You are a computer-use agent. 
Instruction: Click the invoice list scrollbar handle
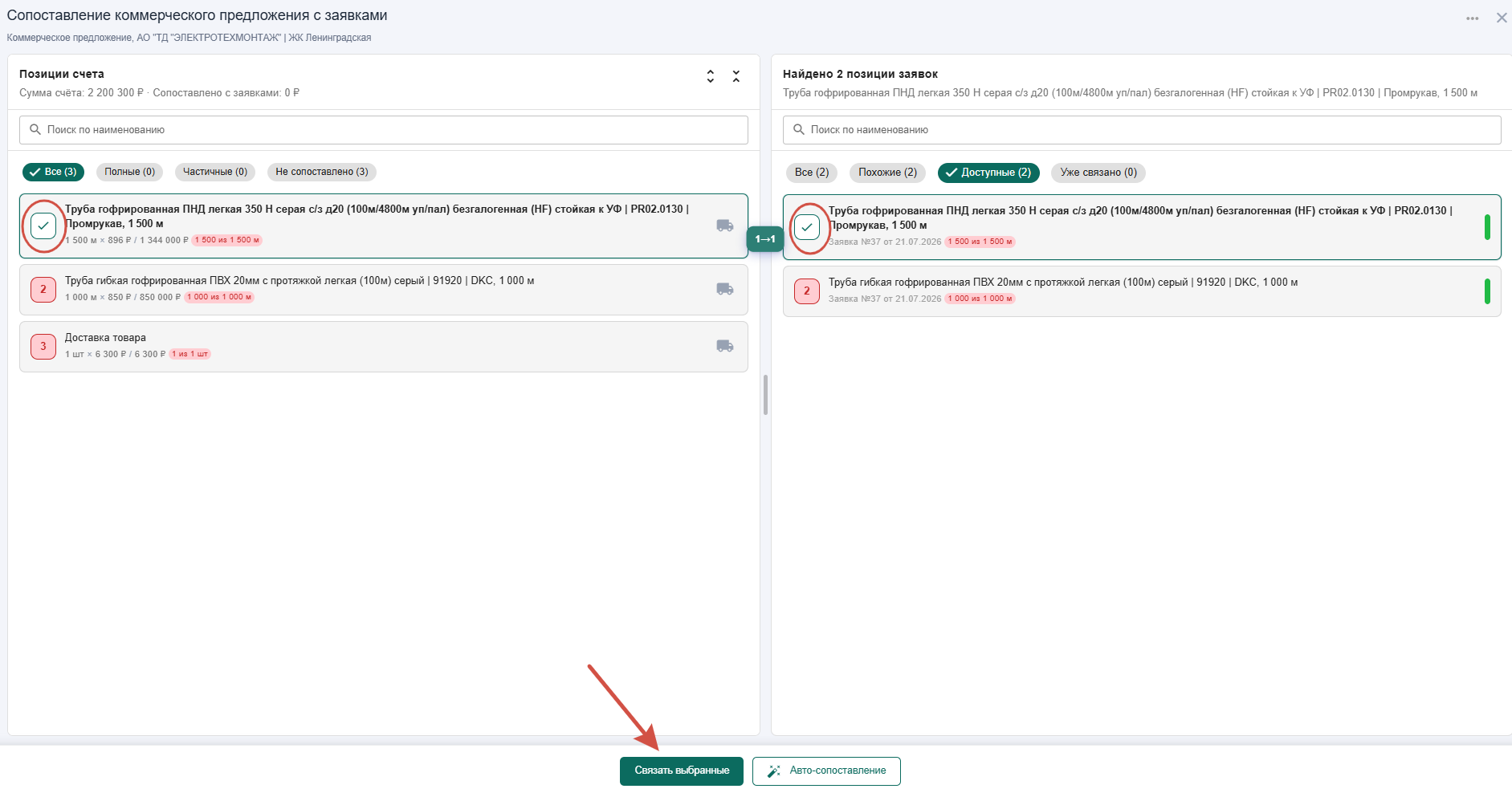[765, 395]
